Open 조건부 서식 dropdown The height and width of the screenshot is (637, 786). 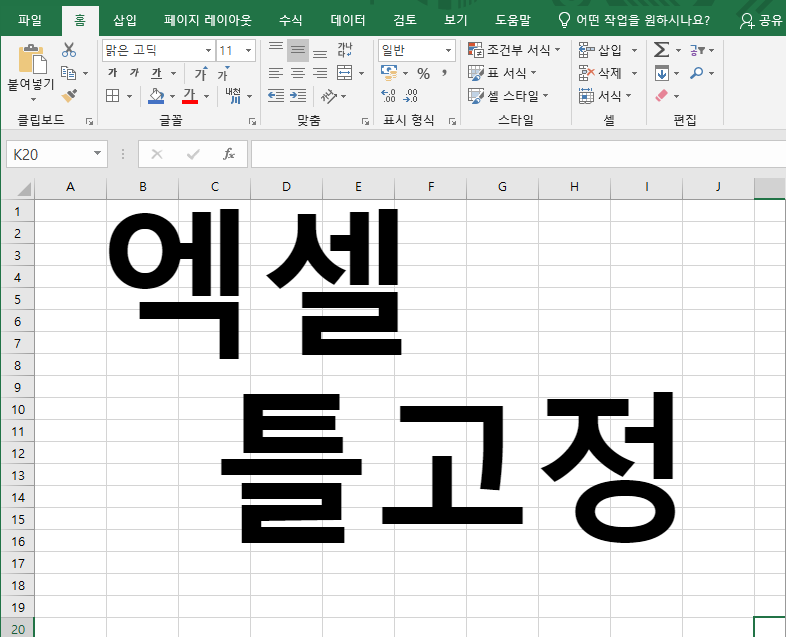pos(514,50)
